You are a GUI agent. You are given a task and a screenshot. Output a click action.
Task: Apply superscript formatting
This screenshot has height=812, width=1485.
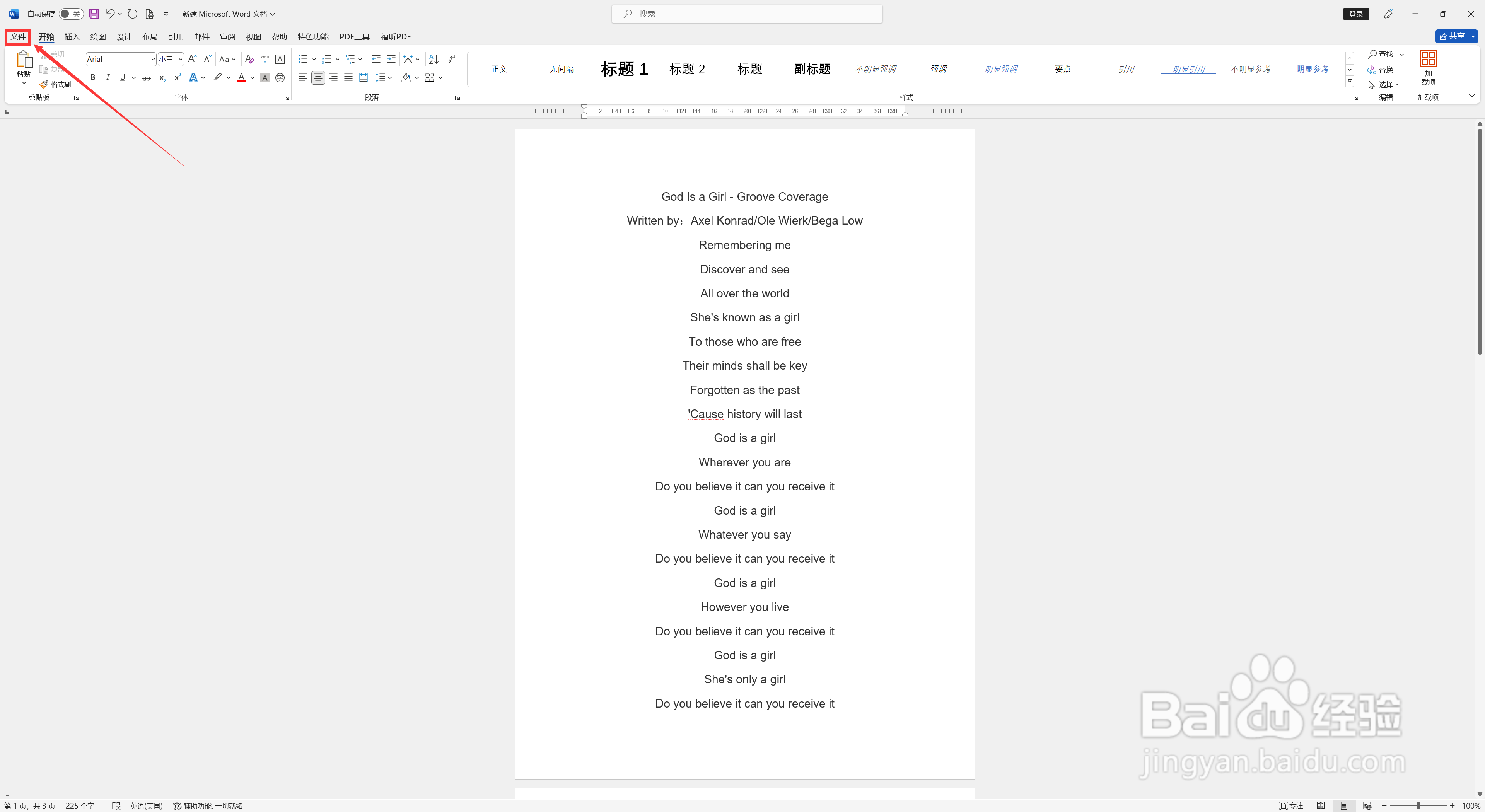(x=177, y=78)
